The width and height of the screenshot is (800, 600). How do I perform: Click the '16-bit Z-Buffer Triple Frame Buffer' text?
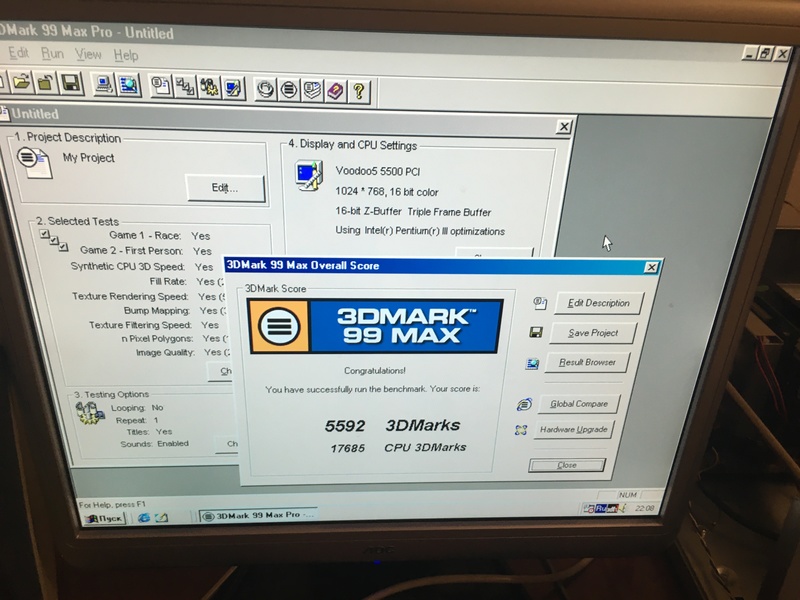(413, 212)
